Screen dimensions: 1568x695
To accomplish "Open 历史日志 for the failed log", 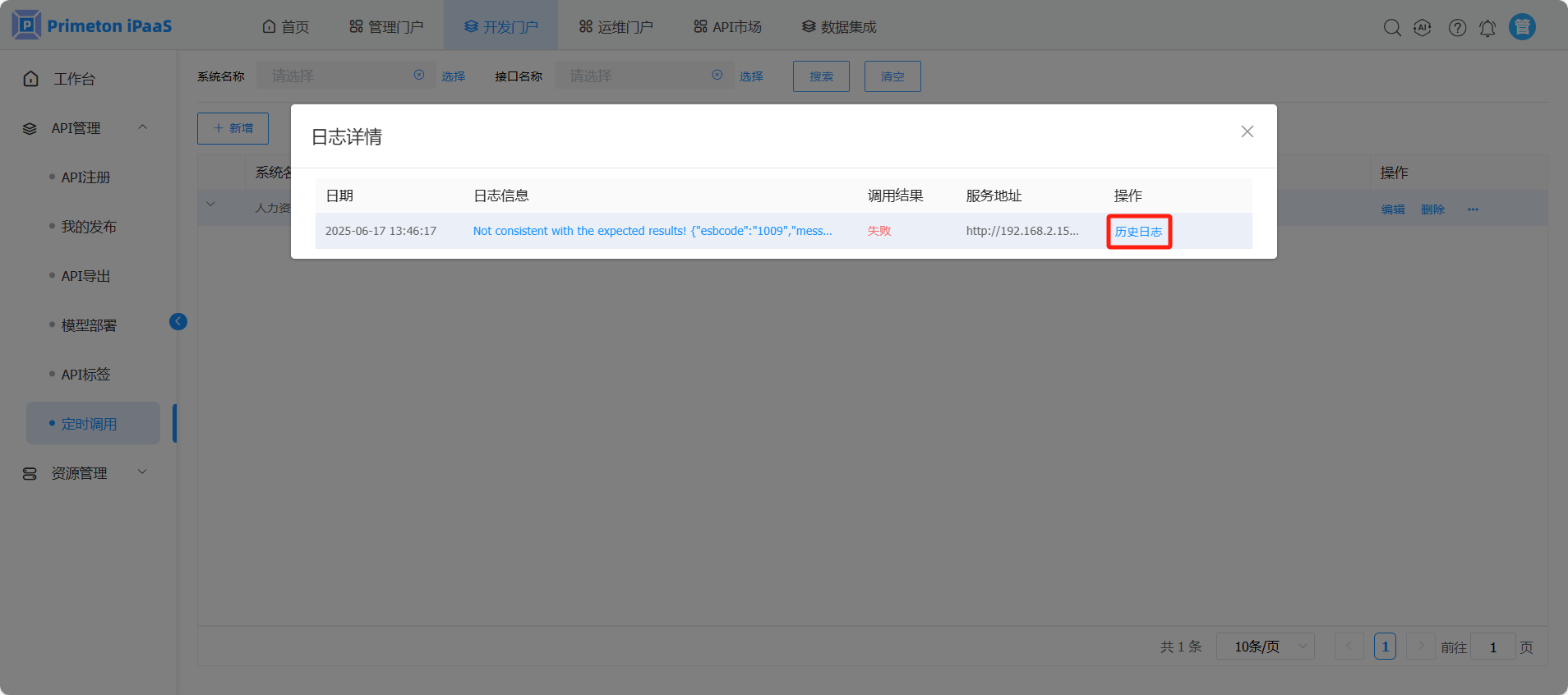I will (x=1138, y=232).
